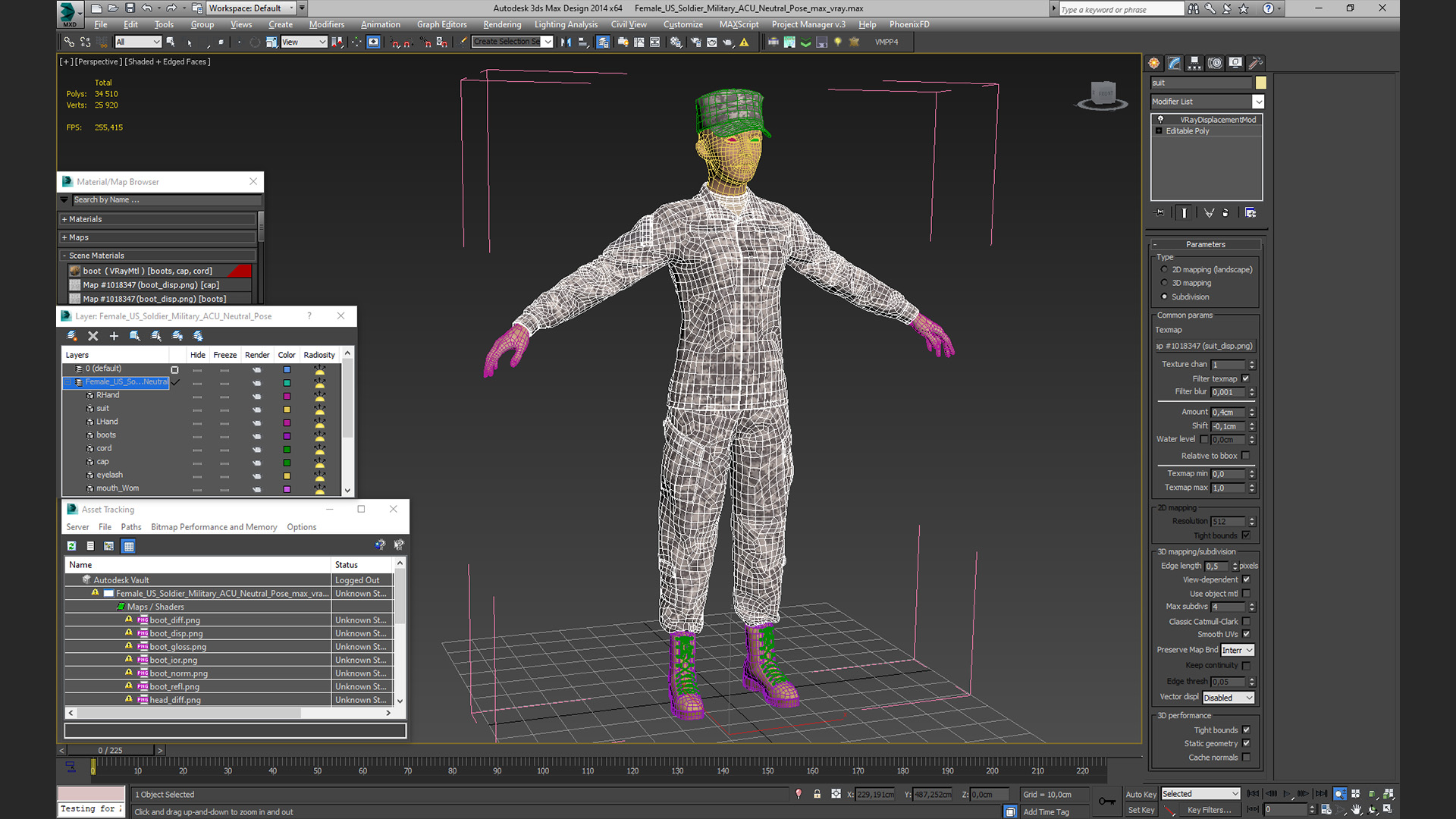Click the Set Key button
Image resolution: width=1456 pixels, height=819 pixels.
pyautogui.click(x=1141, y=810)
